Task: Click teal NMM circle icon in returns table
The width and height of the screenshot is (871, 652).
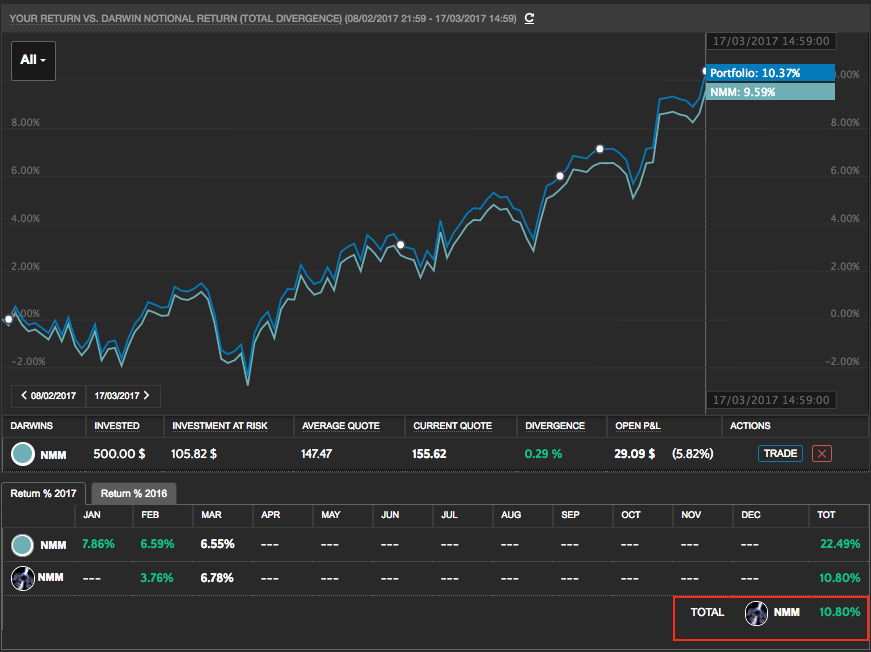Action: pyautogui.click(x=22, y=545)
